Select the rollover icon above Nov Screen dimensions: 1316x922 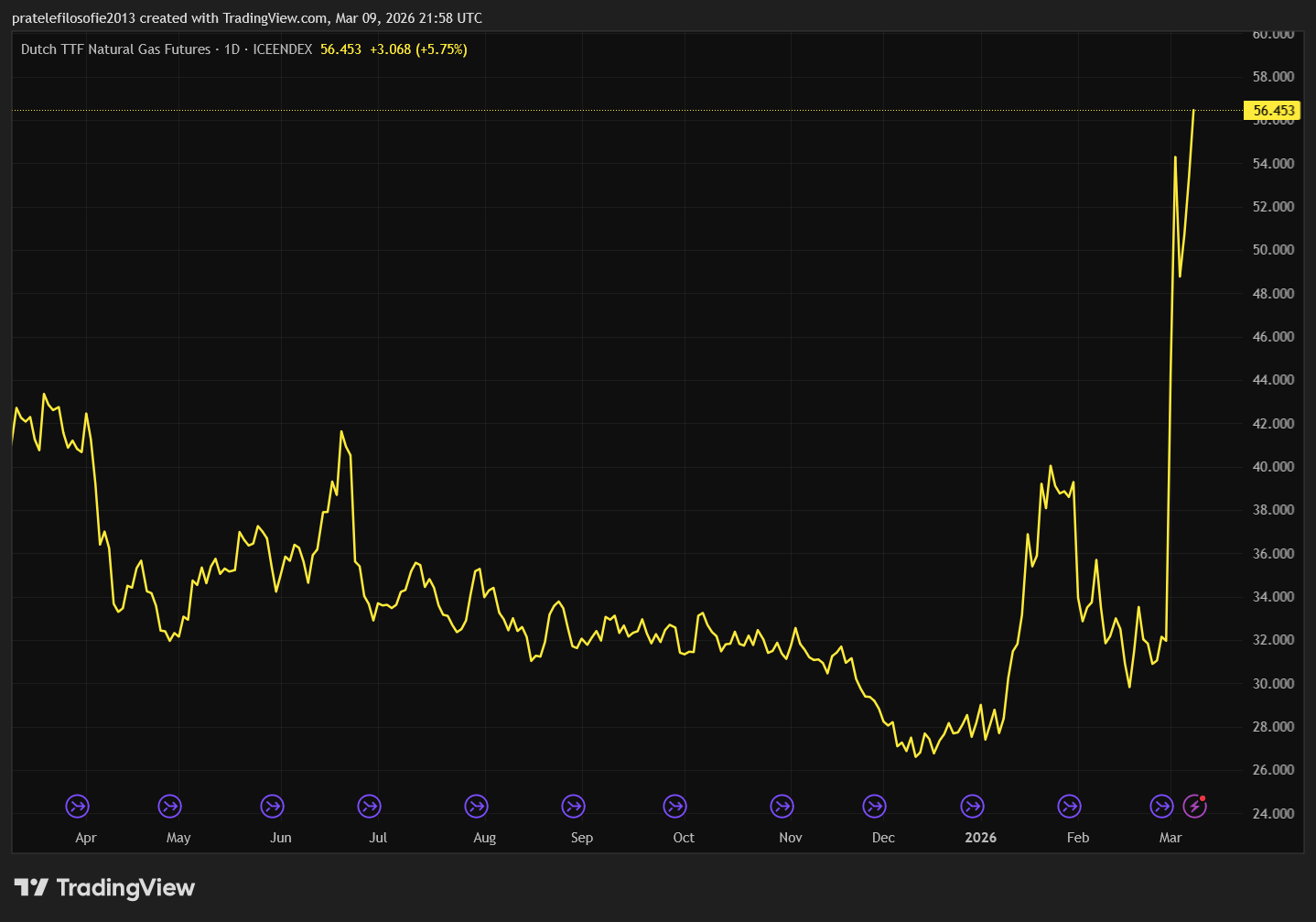point(782,807)
